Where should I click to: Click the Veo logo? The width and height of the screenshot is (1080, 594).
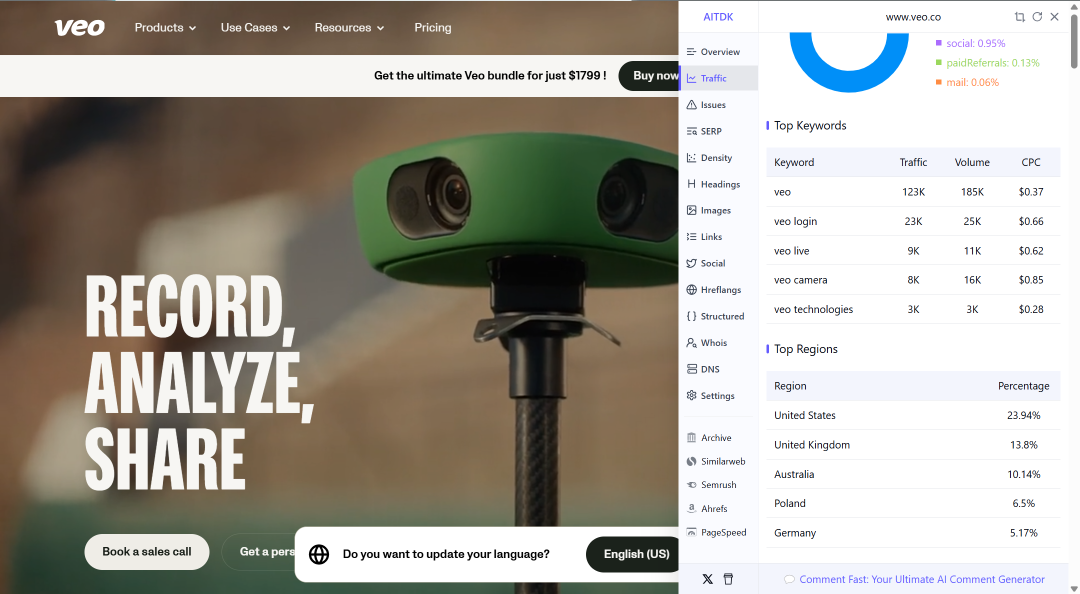tap(80, 28)
